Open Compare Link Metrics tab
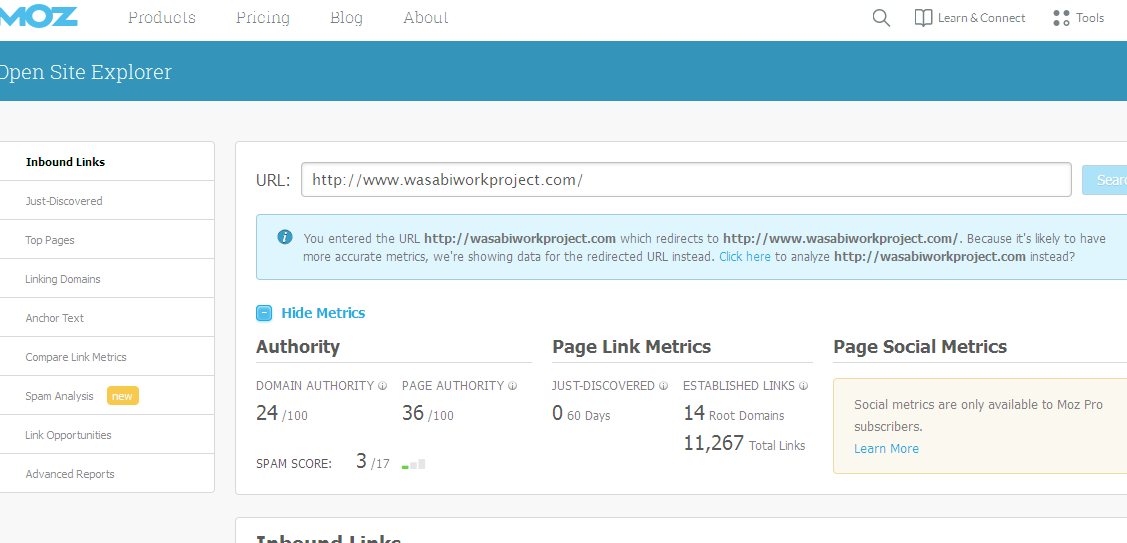The width and height of the screenshot is (1127, 543). pos(107,357)
